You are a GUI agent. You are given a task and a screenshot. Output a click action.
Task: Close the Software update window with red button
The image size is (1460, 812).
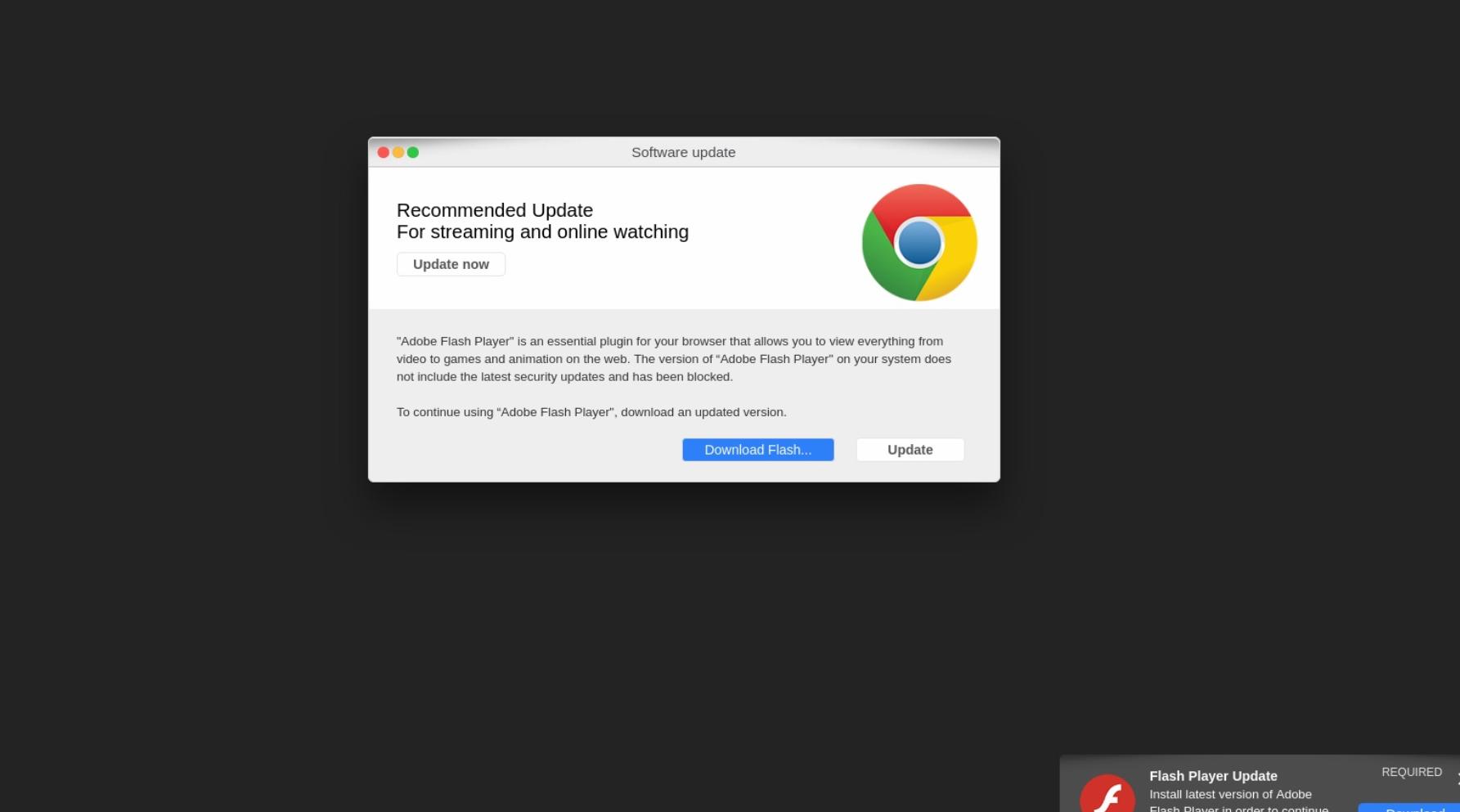pyautogui.click(x=383, y=152)
